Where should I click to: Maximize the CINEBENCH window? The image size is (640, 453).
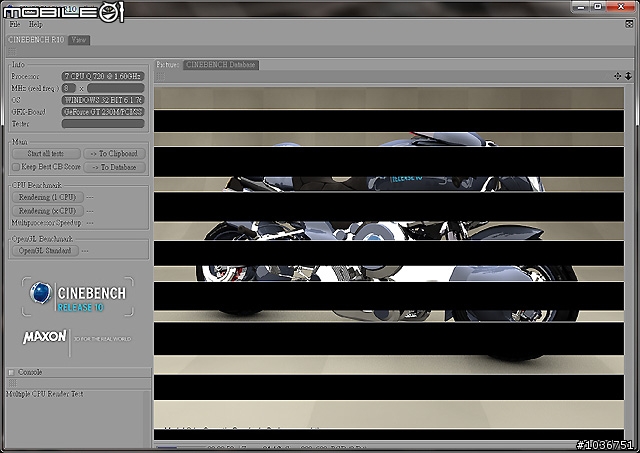tap(598, 7)
